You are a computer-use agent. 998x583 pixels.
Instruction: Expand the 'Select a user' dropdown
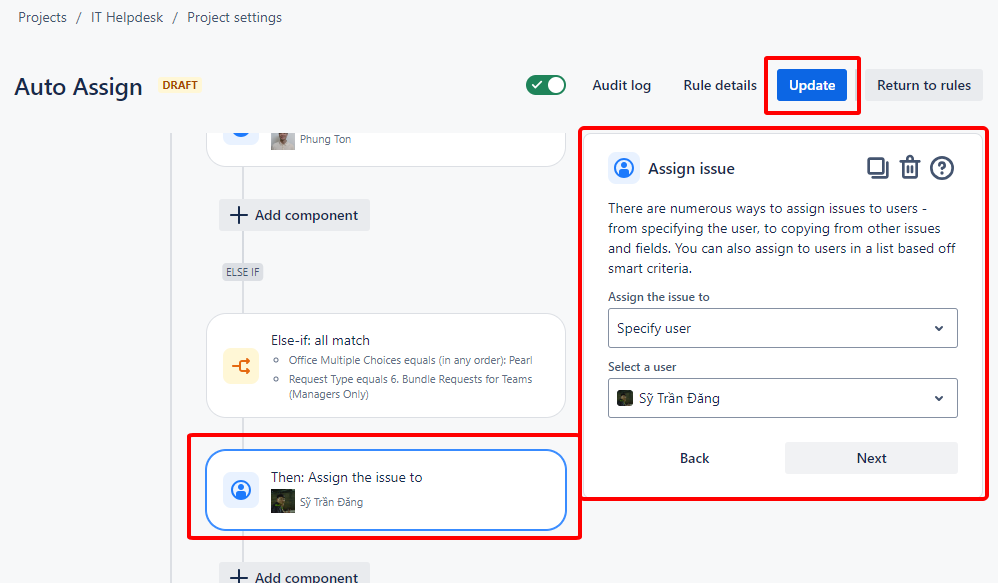pyautogui.click(x=782, y=398)
